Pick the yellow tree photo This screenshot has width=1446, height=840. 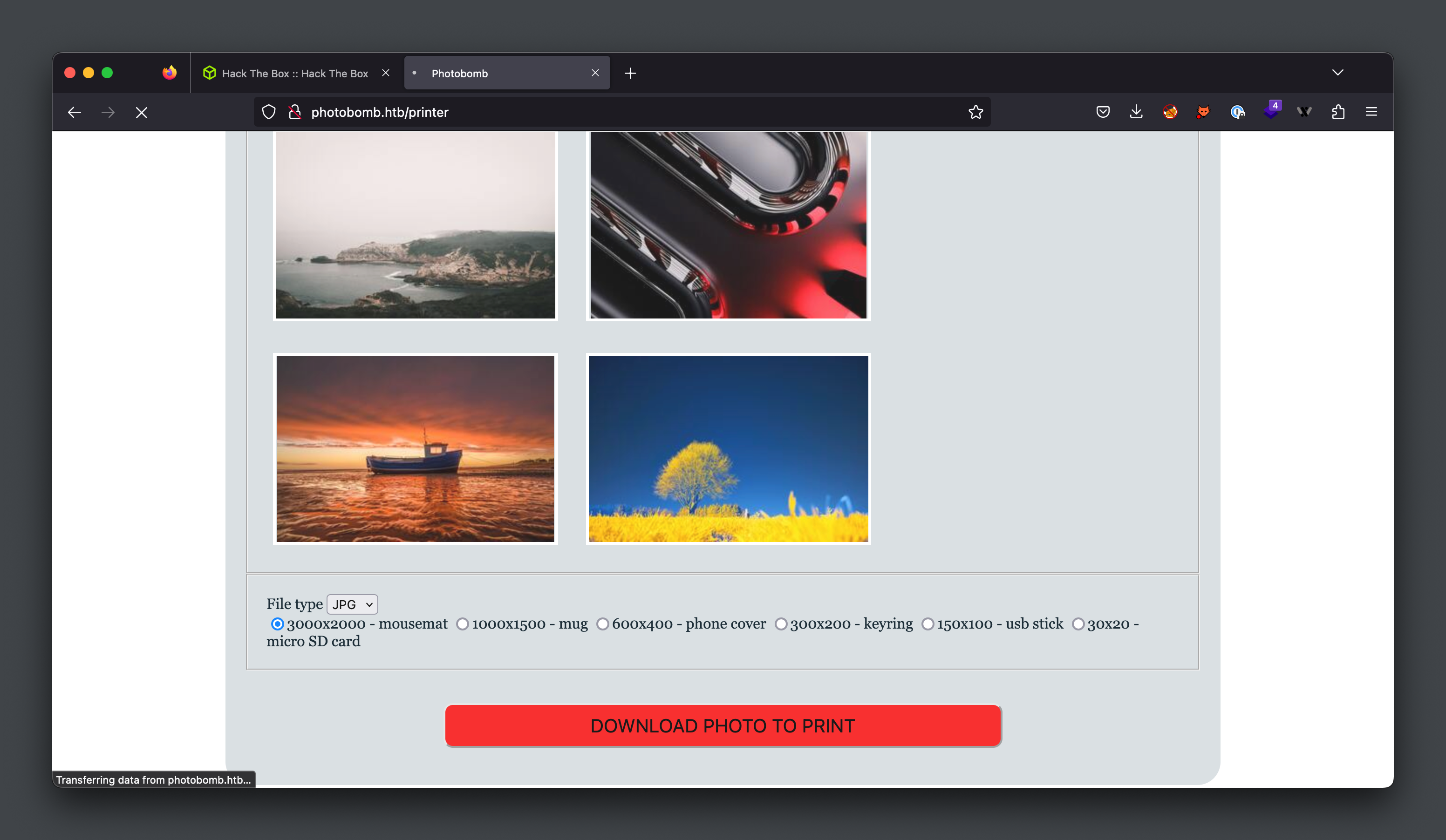coord(728,448)
